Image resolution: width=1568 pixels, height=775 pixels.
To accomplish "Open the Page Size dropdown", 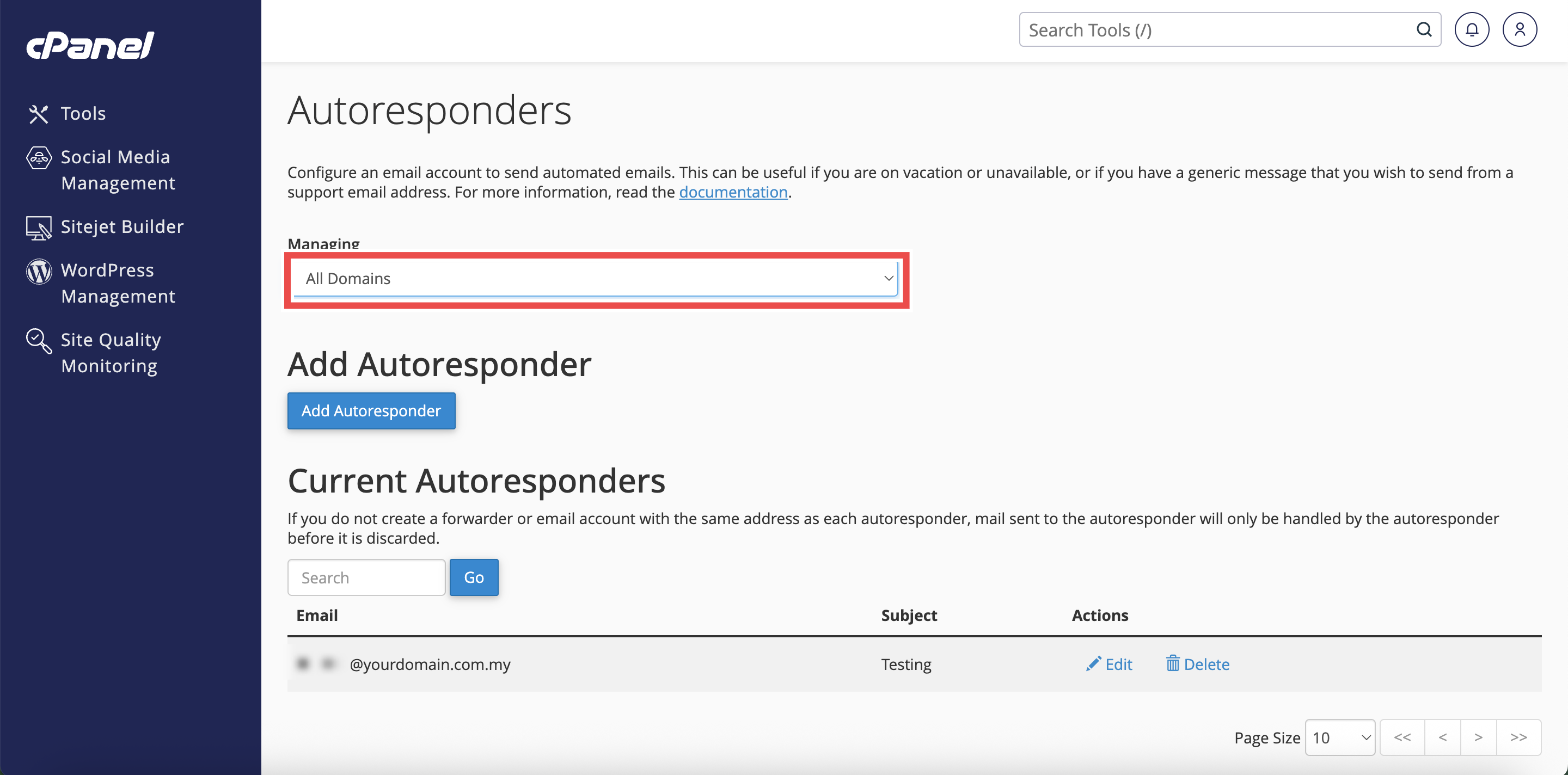I will coord(1340,738).
